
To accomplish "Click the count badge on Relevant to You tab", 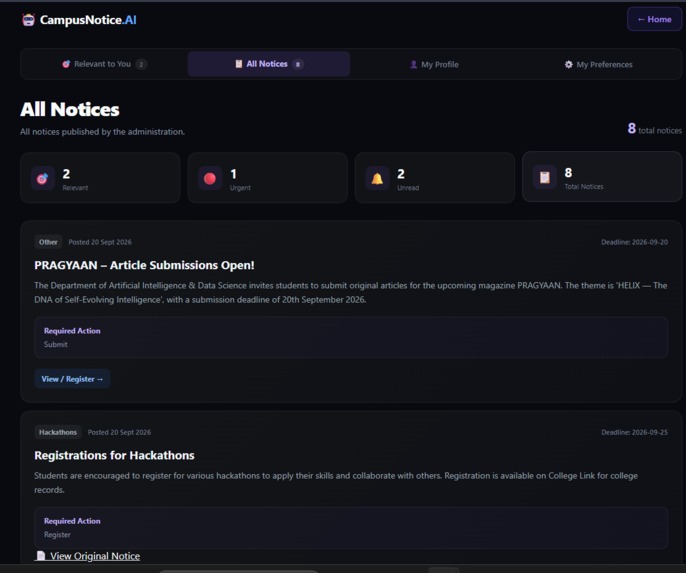I will click(141, 64).
